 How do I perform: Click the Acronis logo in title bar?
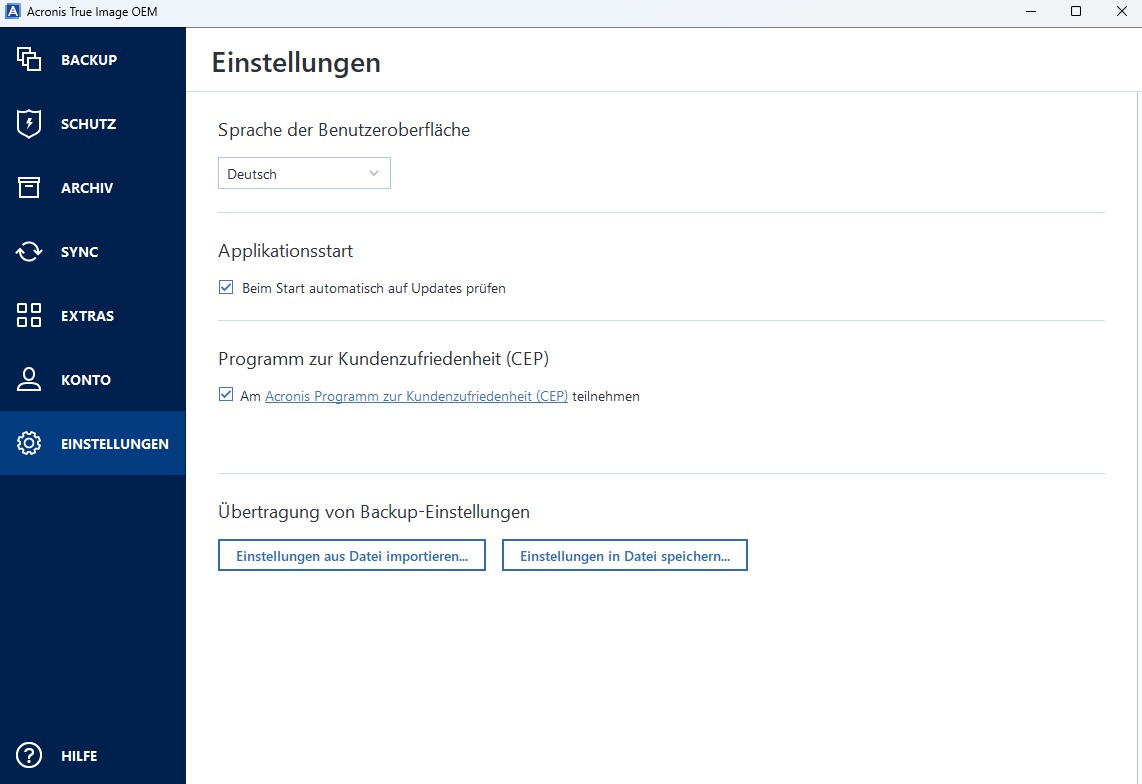[13, 12]
